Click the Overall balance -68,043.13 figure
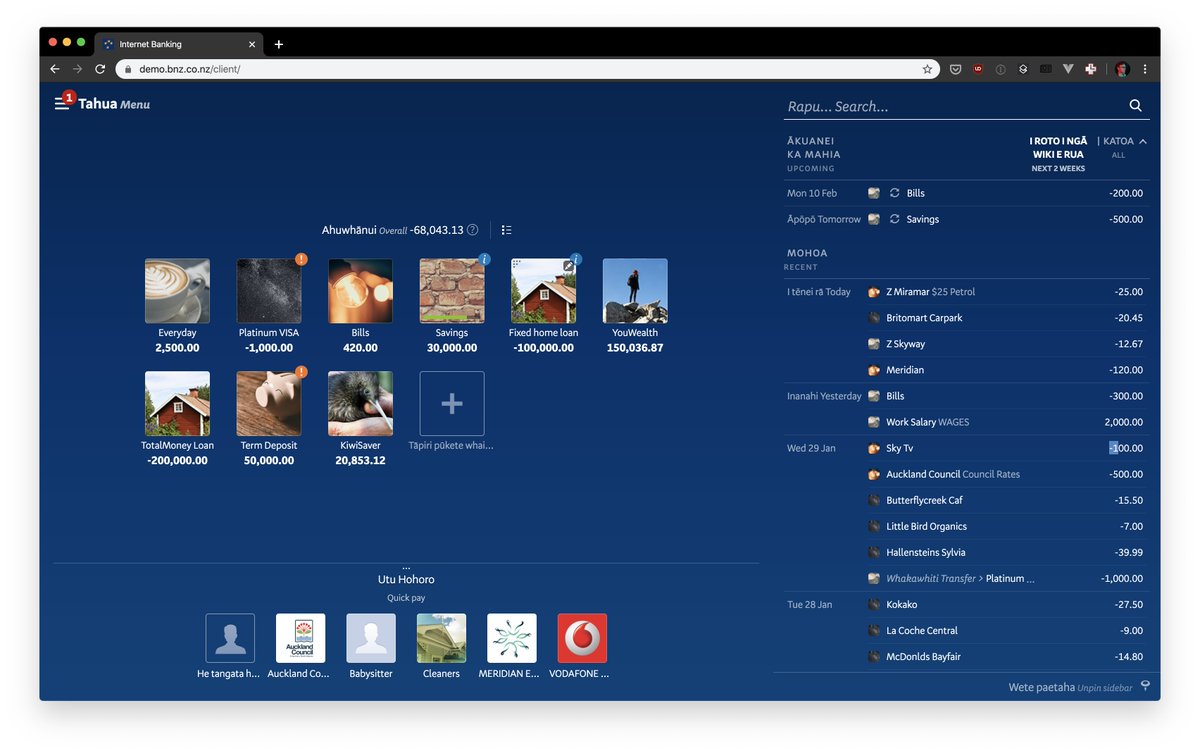The image size is (1200, 753). [x=436, y=230]
